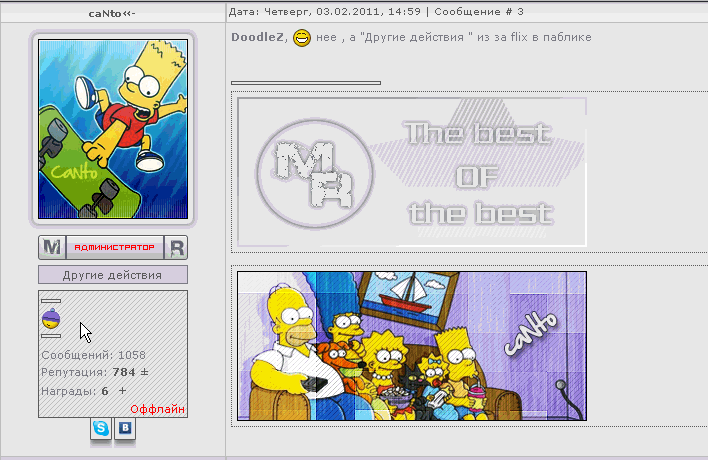708x460 pixels.
Task: Open the awards count 6
Action: coord(105,391)
